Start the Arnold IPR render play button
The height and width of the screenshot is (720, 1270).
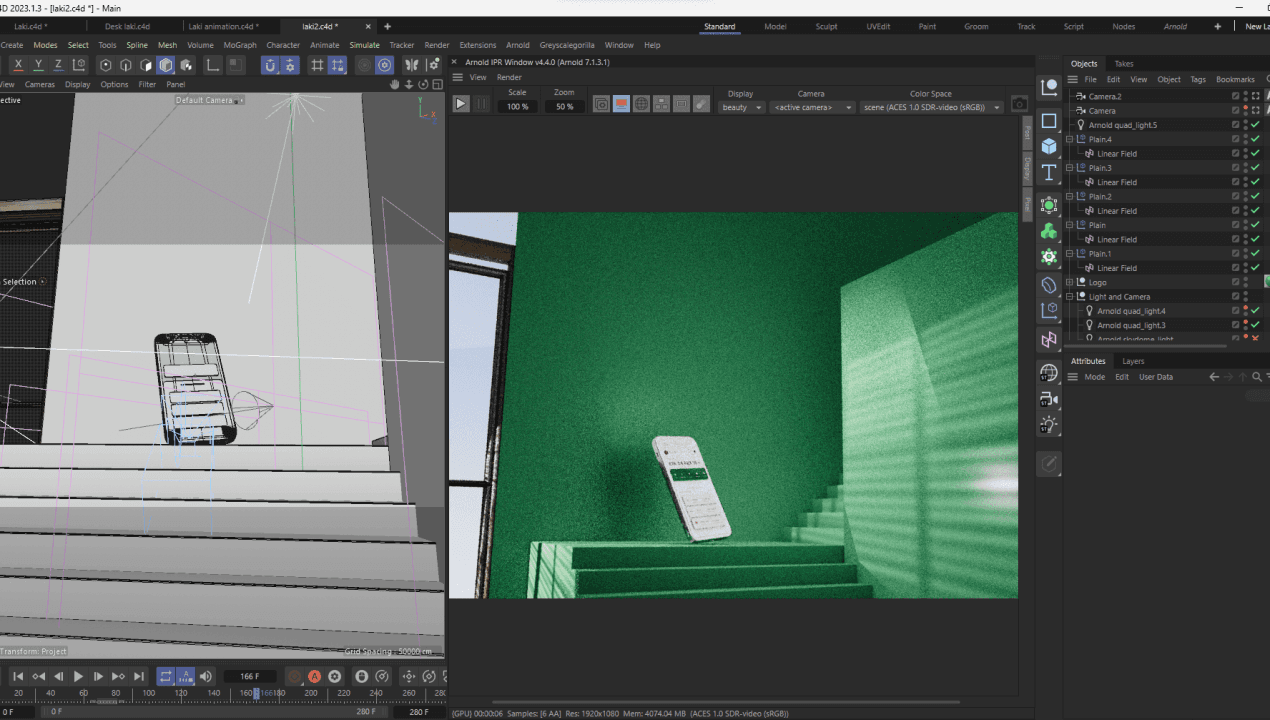click(461, 104)
